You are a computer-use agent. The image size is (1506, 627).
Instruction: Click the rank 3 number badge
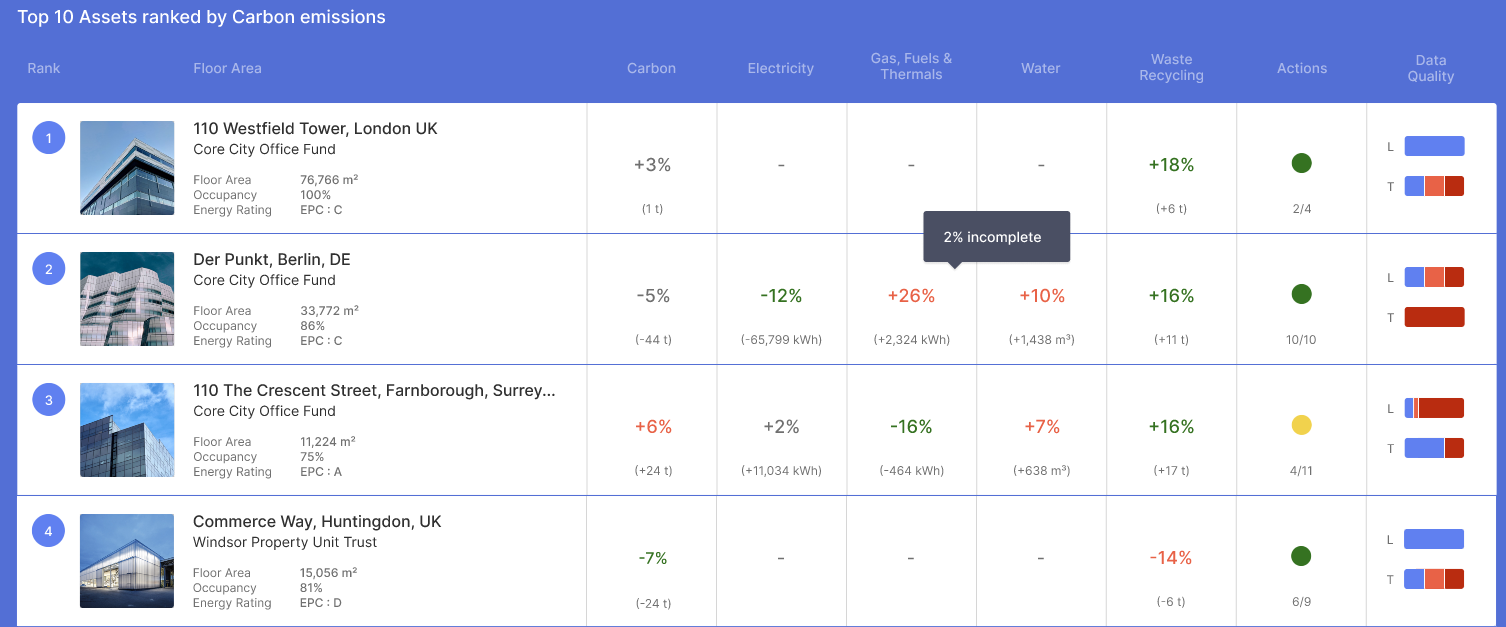(x=49, y=400)
